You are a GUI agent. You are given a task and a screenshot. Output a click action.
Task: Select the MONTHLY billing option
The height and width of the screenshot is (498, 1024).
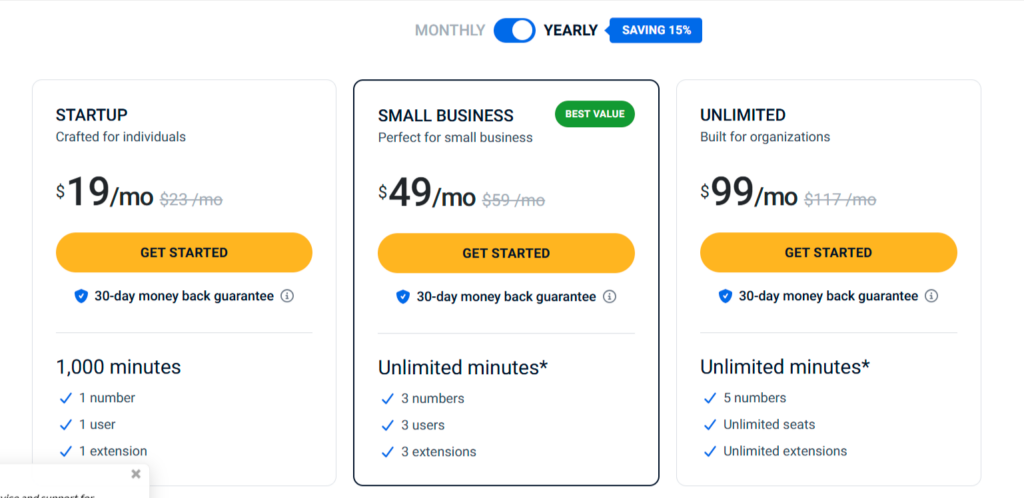[450, 31]
